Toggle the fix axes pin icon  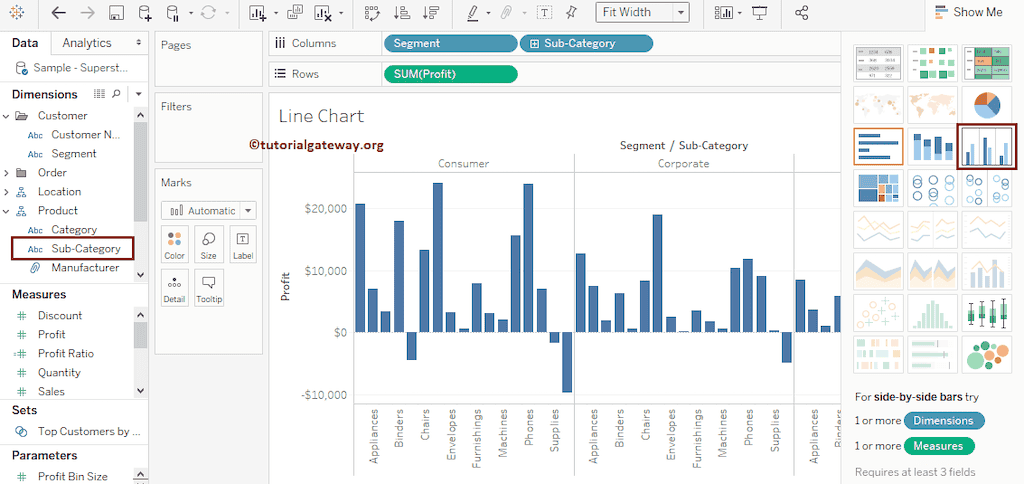(x=571, y=13)
